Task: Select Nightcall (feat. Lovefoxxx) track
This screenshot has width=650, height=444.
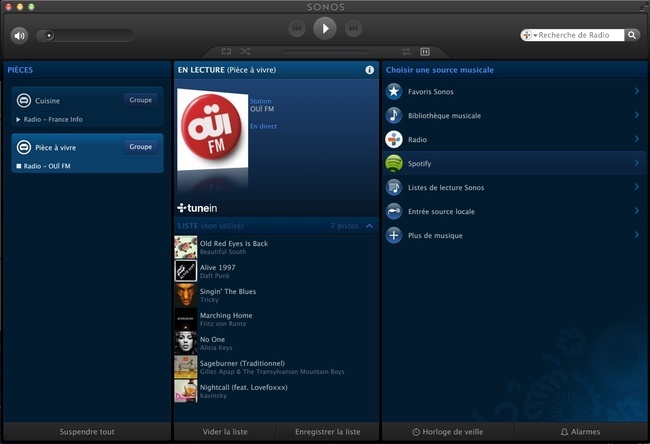Action: pos(276,391)
